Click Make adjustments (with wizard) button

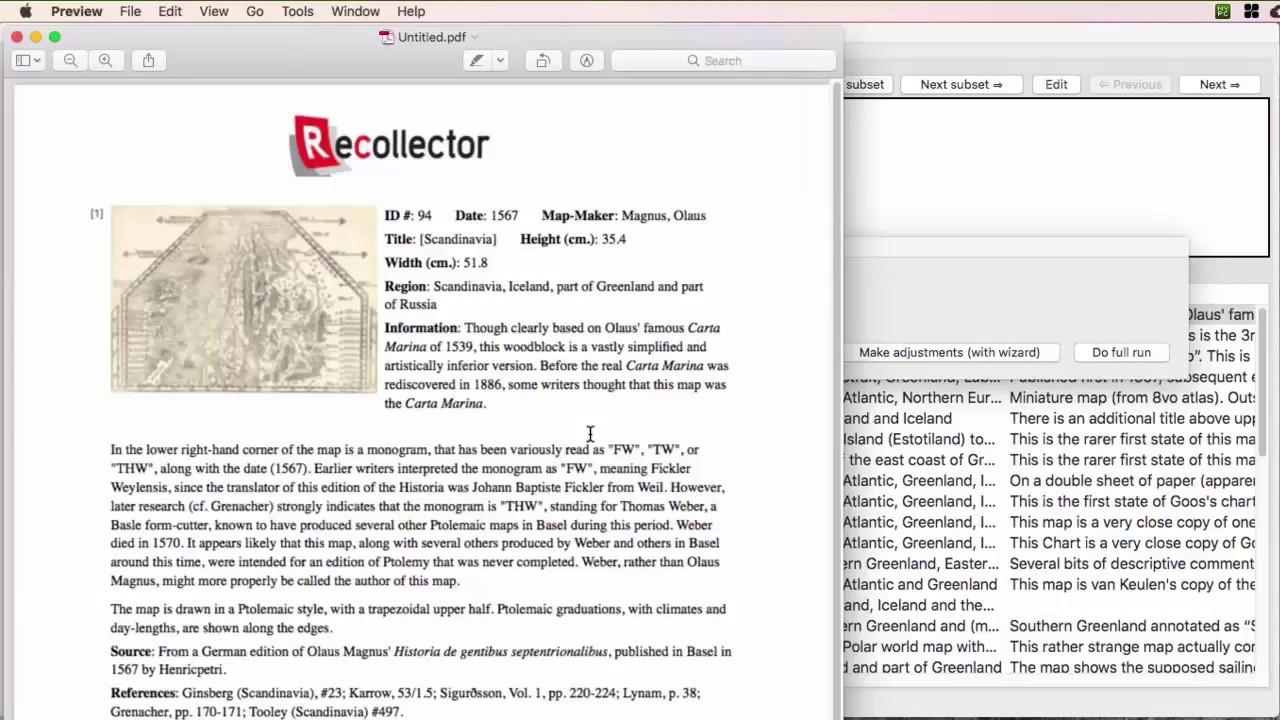point(949,352)
